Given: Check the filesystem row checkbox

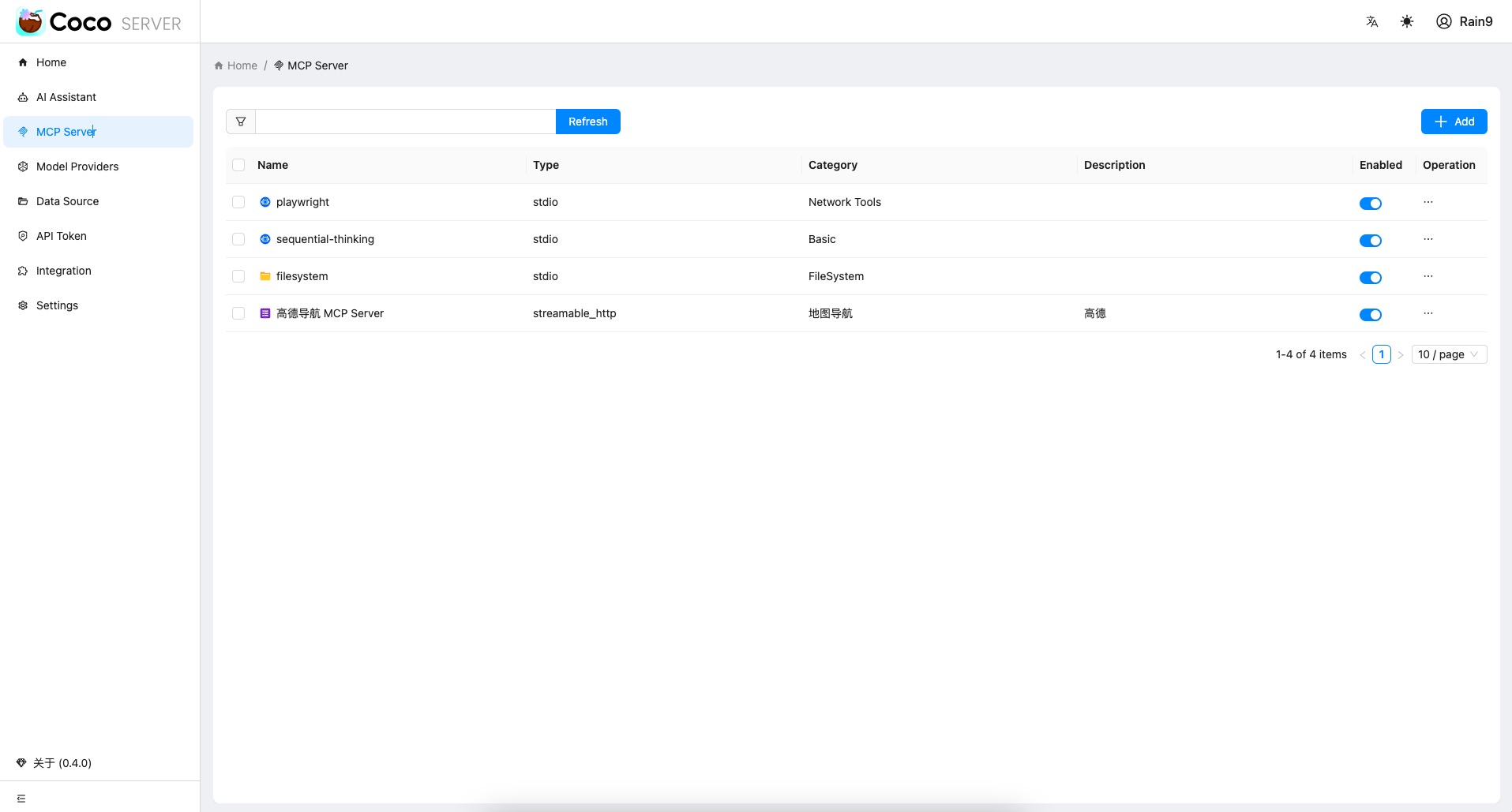Looking at the screenshot, I should click(x=238, y=276).
